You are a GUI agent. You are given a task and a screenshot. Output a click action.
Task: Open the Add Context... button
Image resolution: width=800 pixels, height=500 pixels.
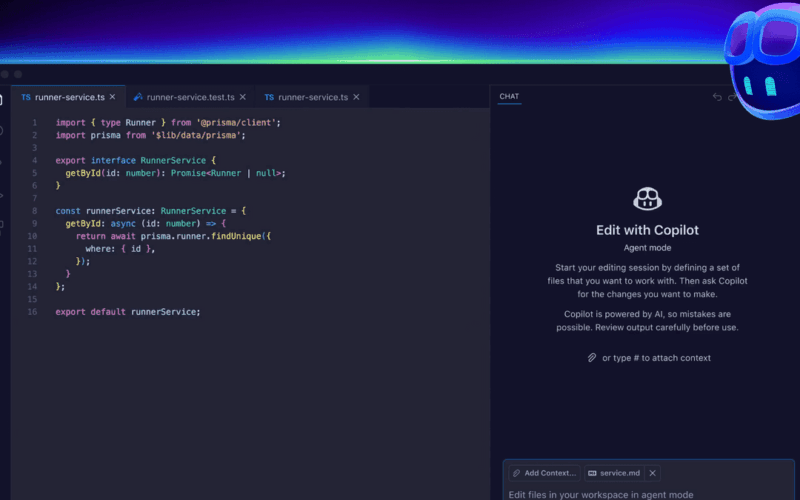point(544,473)
